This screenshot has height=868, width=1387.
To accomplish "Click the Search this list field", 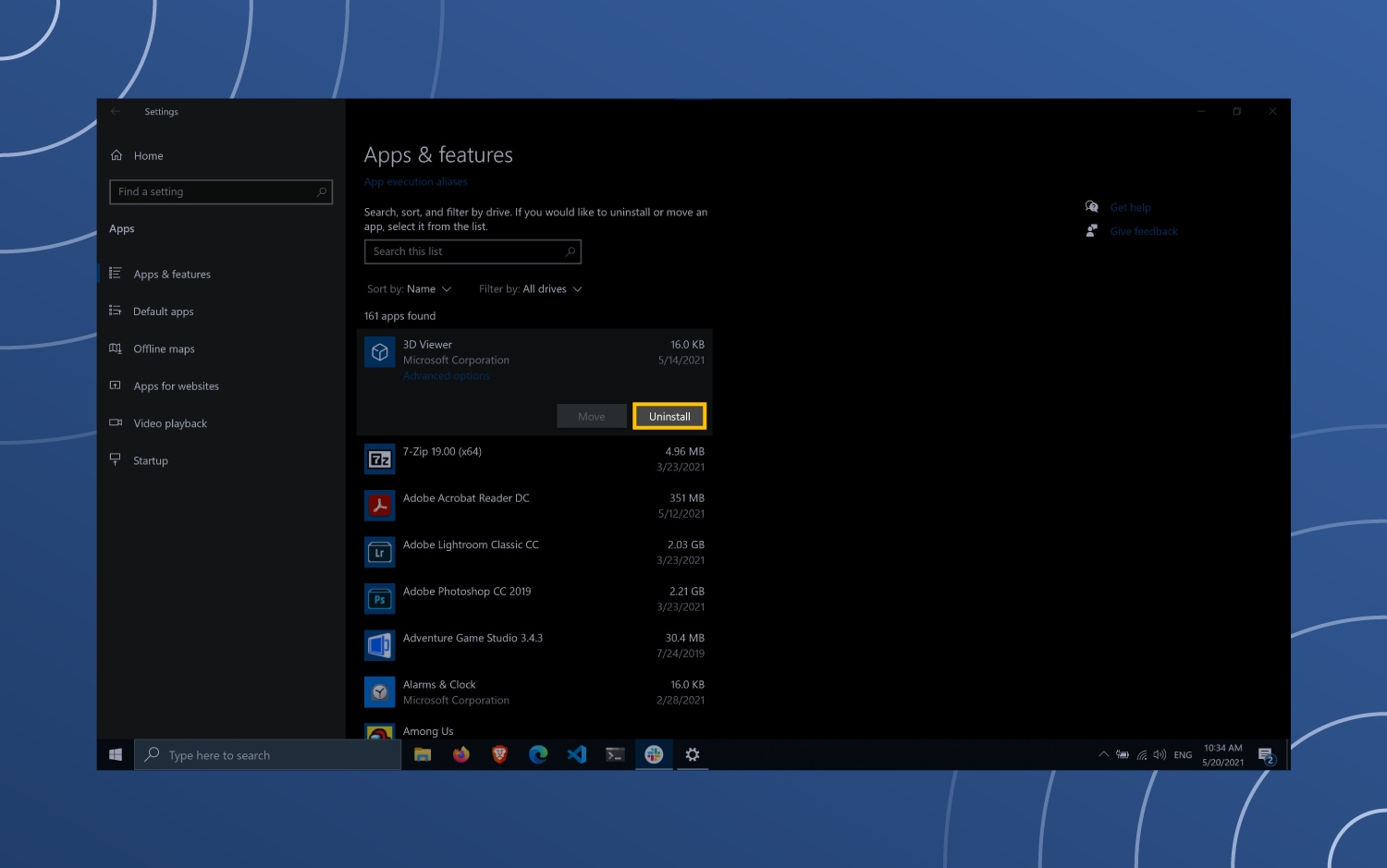I will 473,251.
